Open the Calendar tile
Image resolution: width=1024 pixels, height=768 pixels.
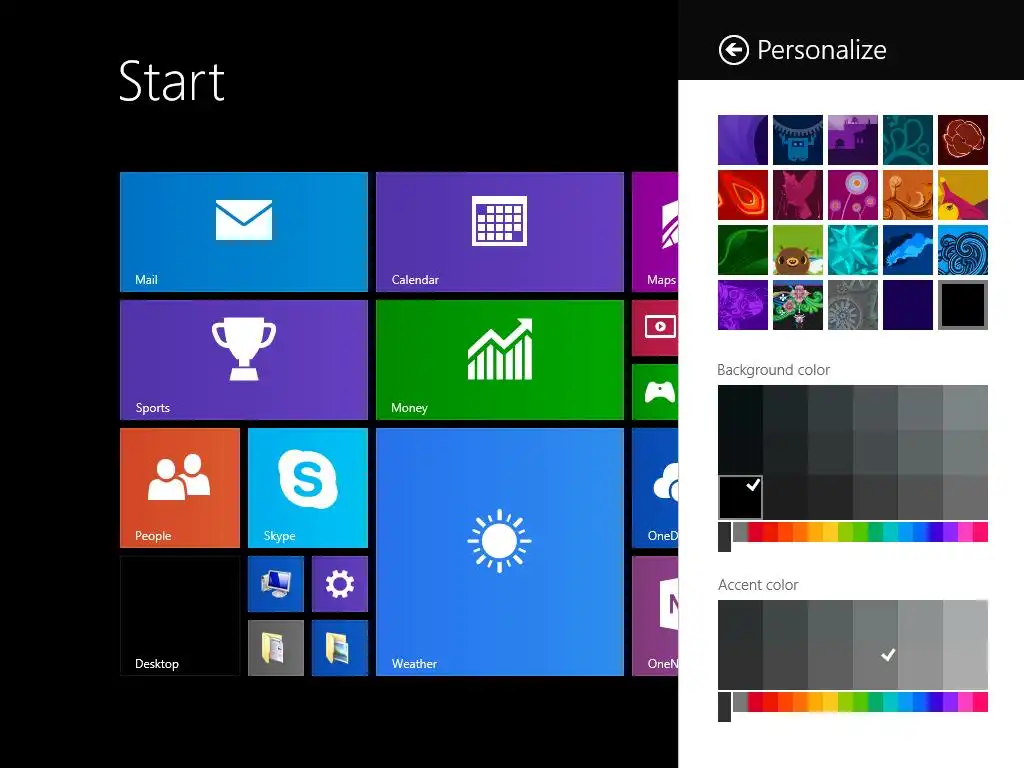[500, 232]
